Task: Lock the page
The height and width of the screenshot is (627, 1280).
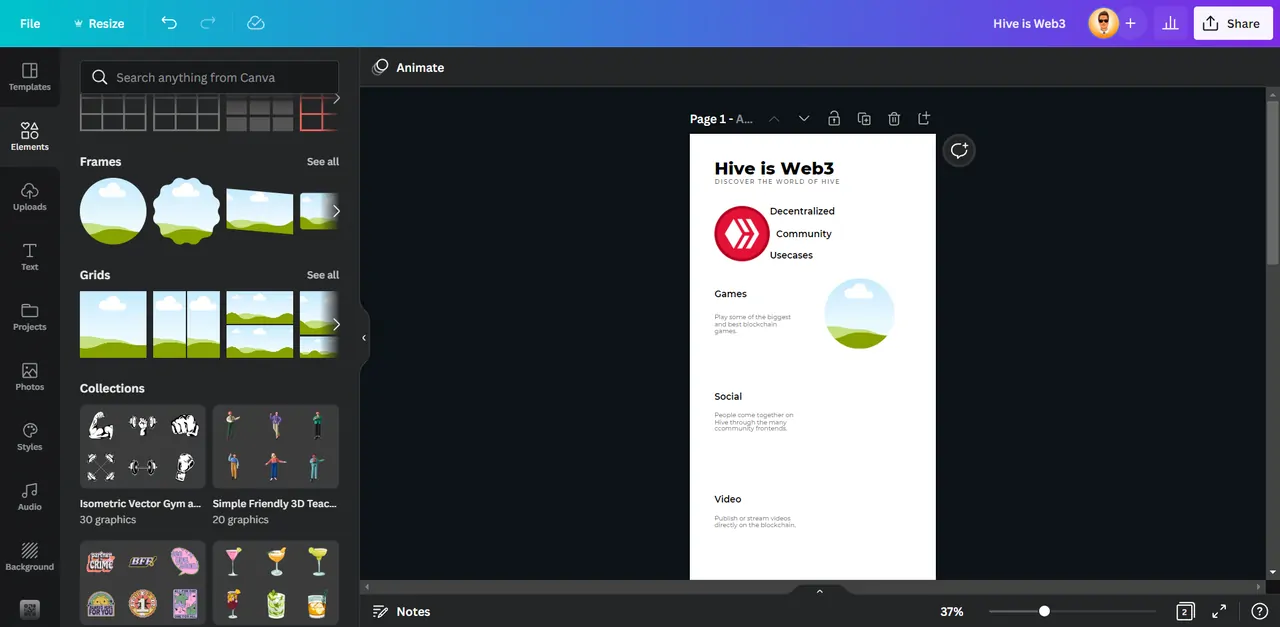Action: pos(834,119)
